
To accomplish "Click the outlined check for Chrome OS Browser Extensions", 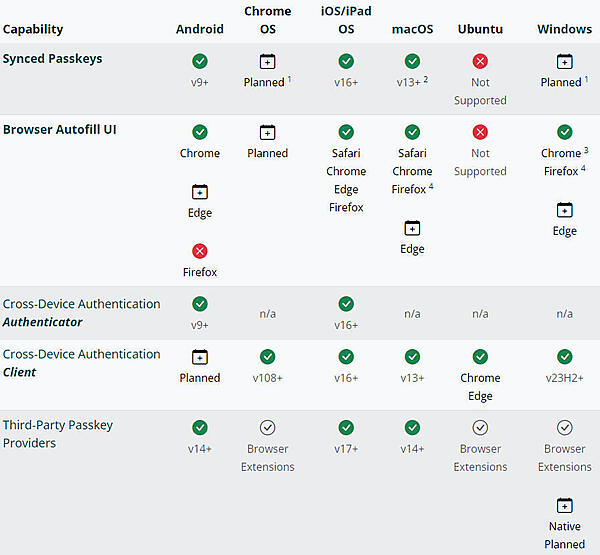I will pos(267,428).
